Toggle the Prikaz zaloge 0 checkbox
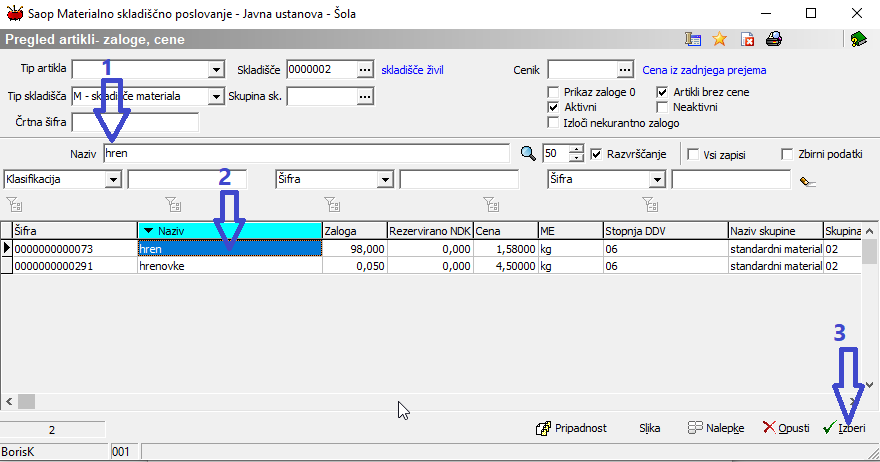Screen dimensions: 880x462 [x=553, y=92]
